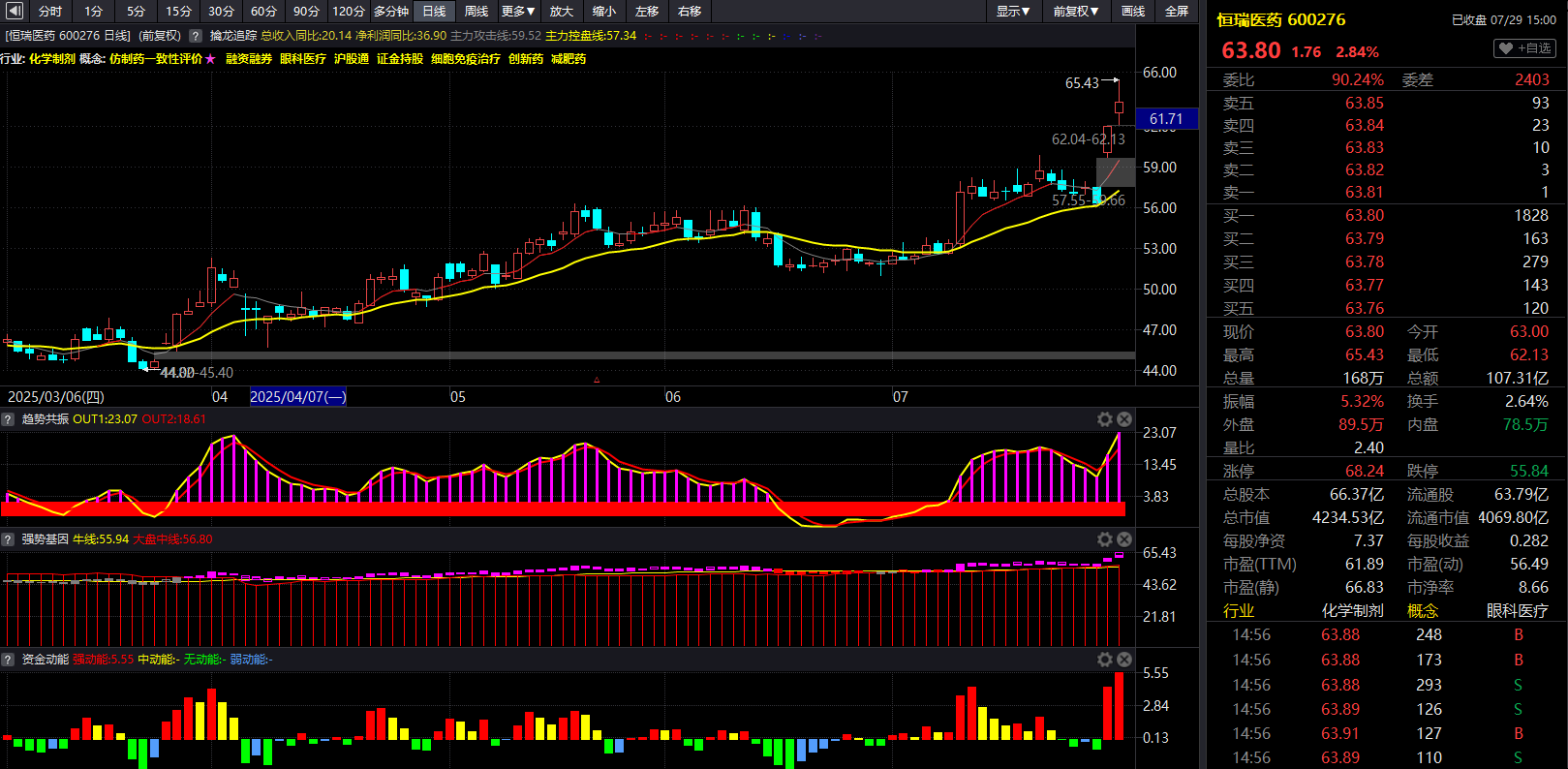Image resolution: width=1568 pixels, height=769 pixels.
Task: Click the 眼科医疗 concept value in quote panel
Action: tap(1518, 610)
